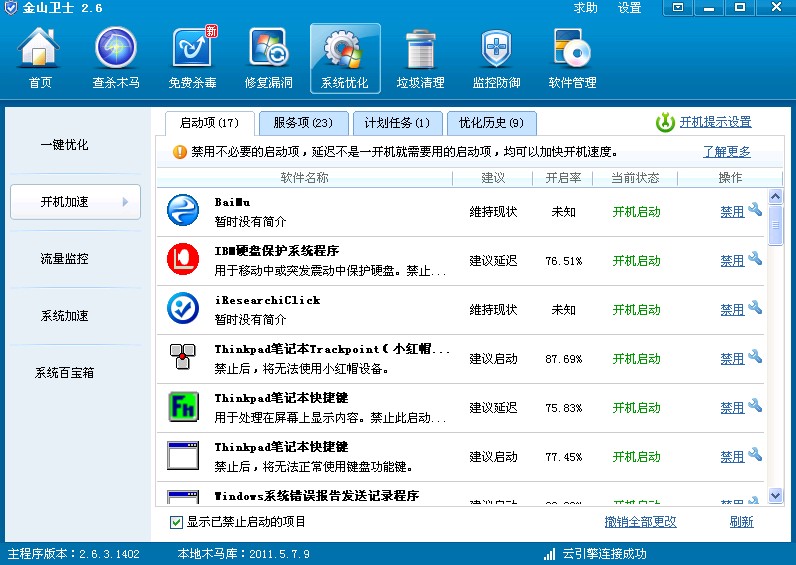Click the list scrollbar up arrow
This screenshot has width=796, height=565.
[x=776, y=196]
